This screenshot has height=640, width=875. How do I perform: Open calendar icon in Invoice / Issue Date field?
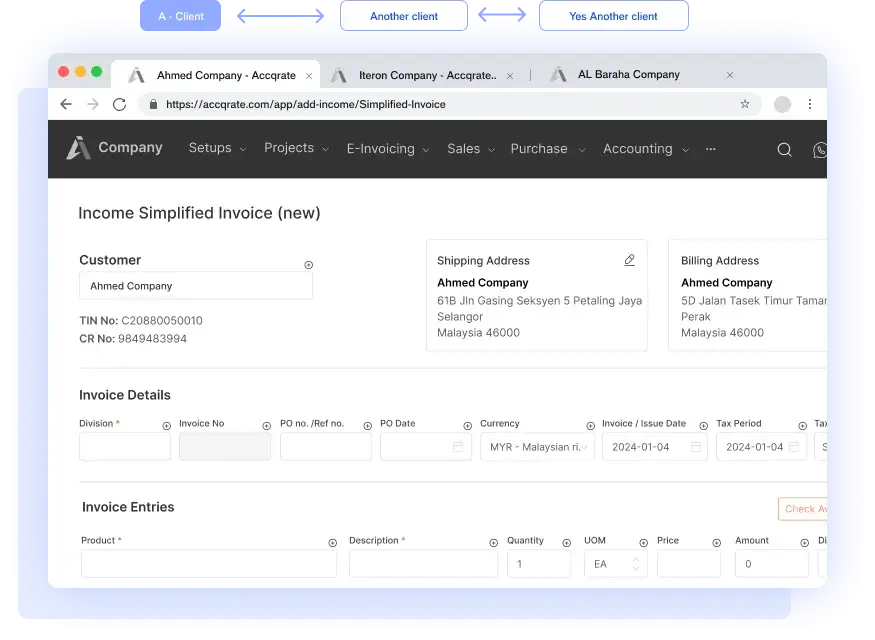tap(696, 447)
